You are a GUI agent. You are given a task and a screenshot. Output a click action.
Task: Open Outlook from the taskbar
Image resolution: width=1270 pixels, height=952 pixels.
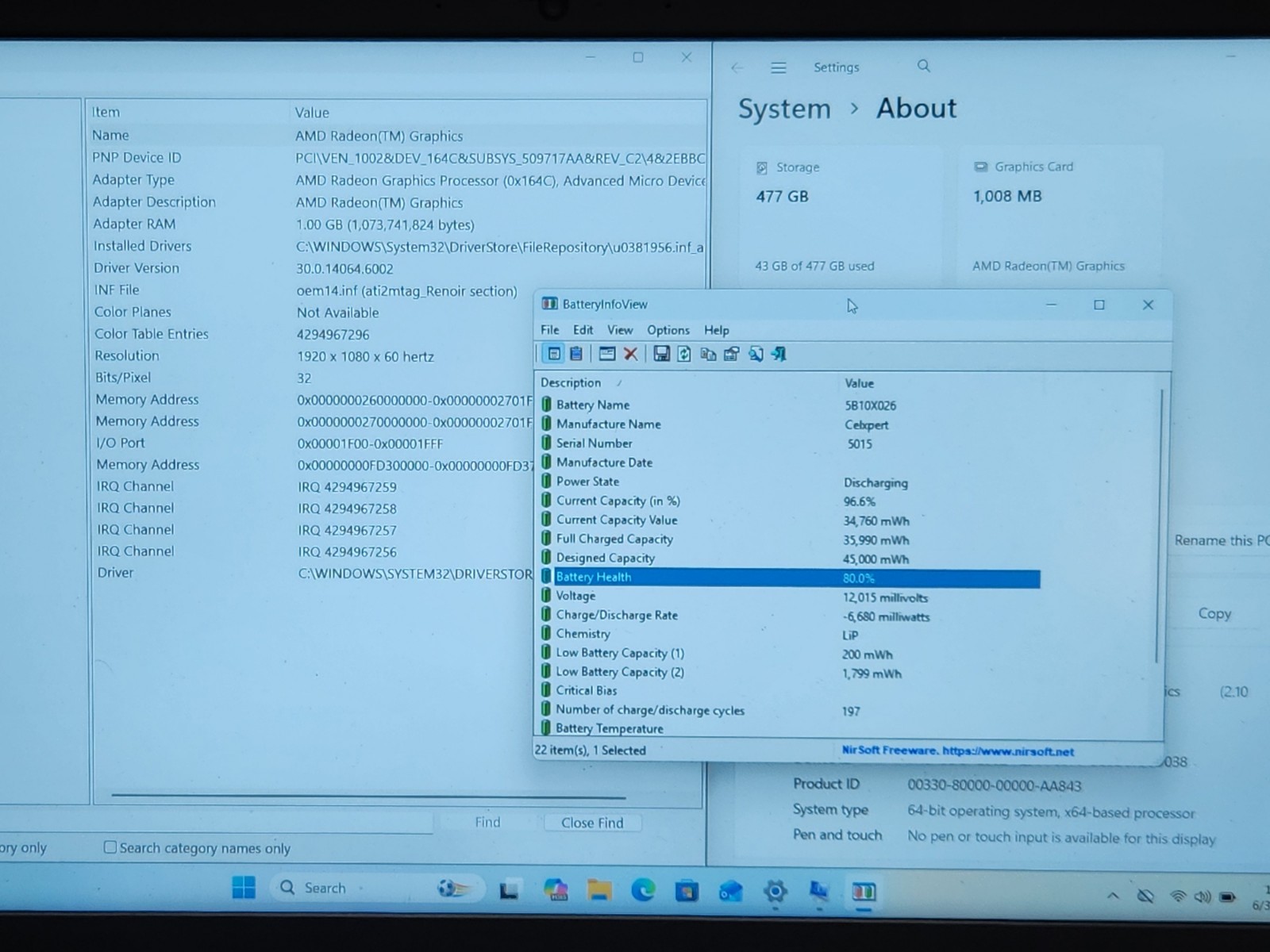click(x=730, y=891)
